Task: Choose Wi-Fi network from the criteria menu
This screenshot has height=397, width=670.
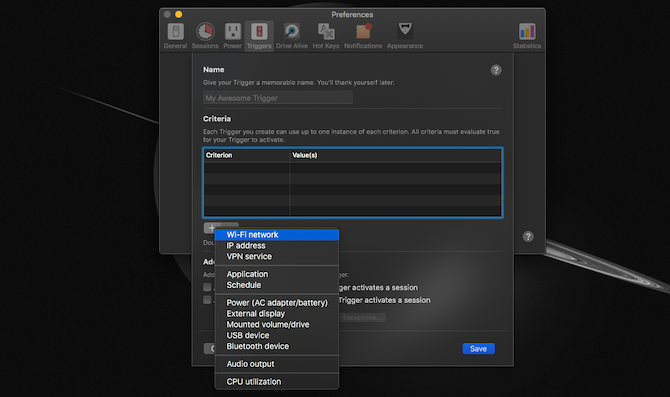Action: click(277, 235)
